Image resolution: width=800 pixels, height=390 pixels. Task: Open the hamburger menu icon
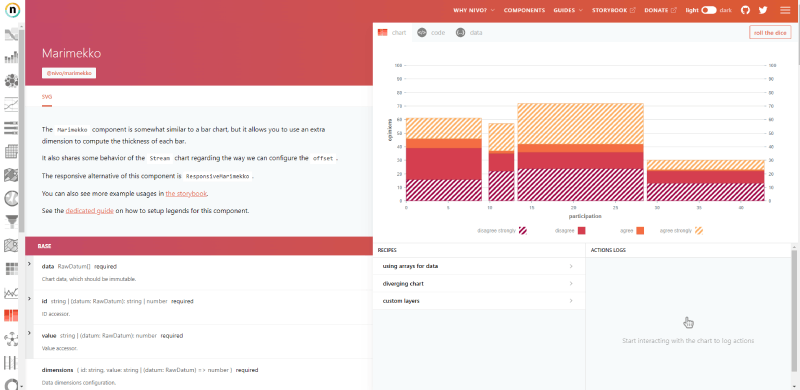[x=785, y=10]
